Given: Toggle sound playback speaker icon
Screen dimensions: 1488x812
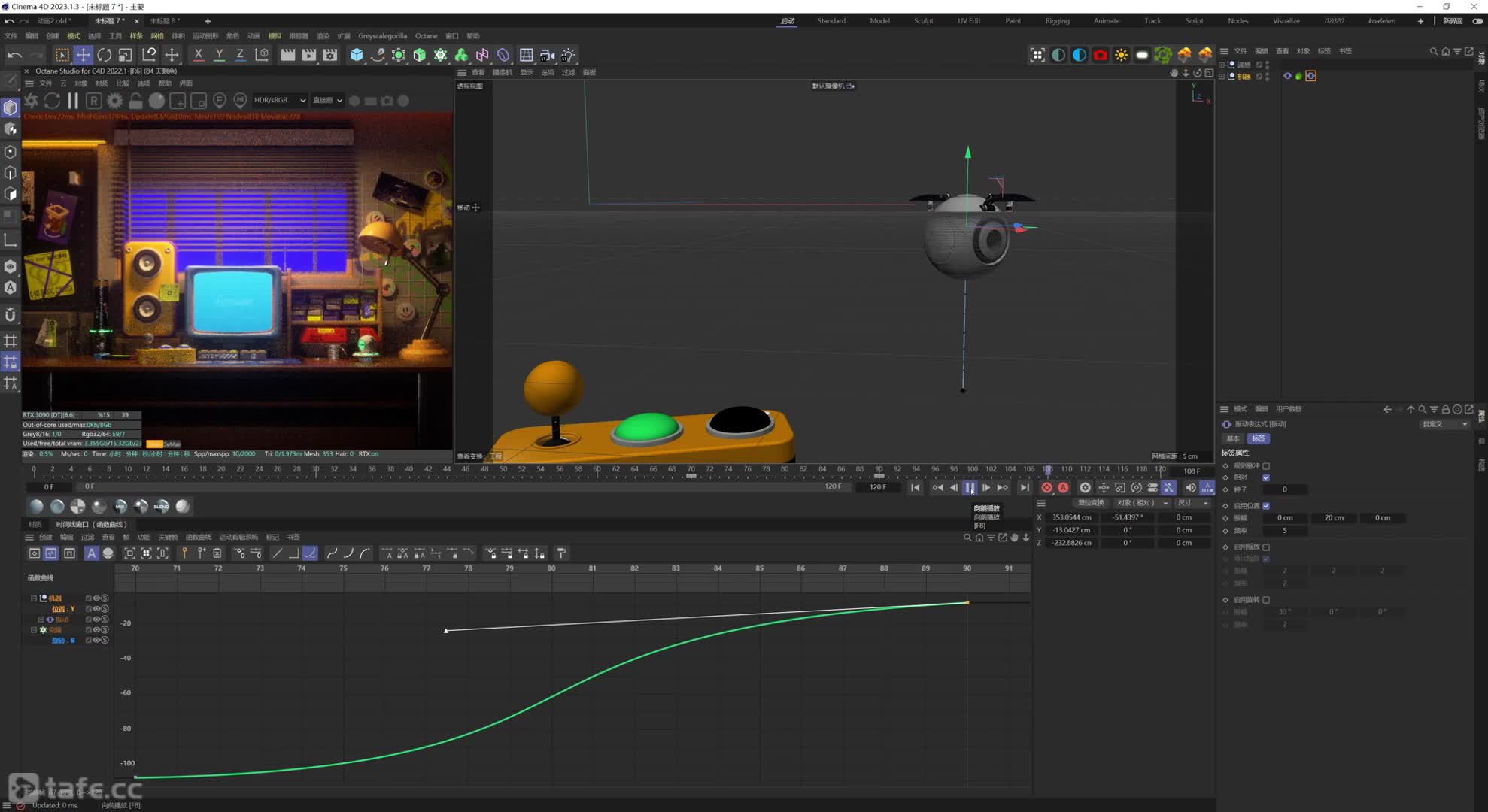Looking at the screenshot, I should [1190, 488].
